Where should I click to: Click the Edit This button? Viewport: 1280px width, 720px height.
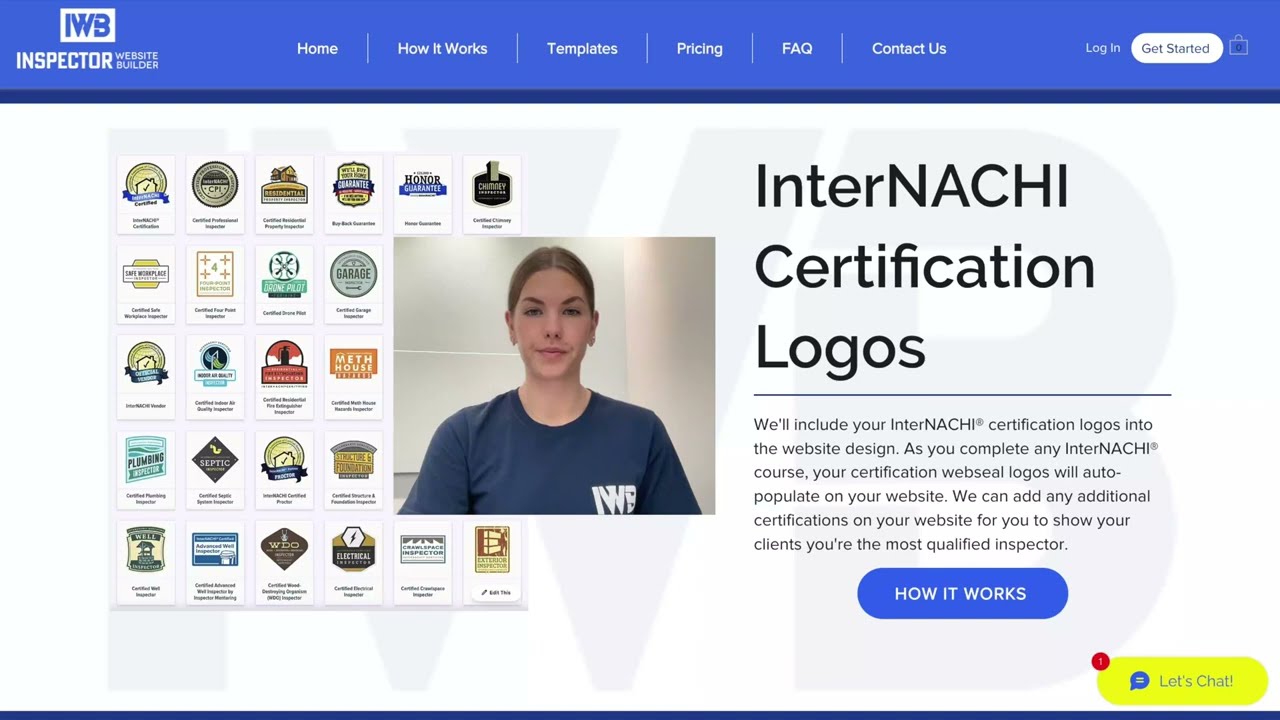[x=495, y=592]
